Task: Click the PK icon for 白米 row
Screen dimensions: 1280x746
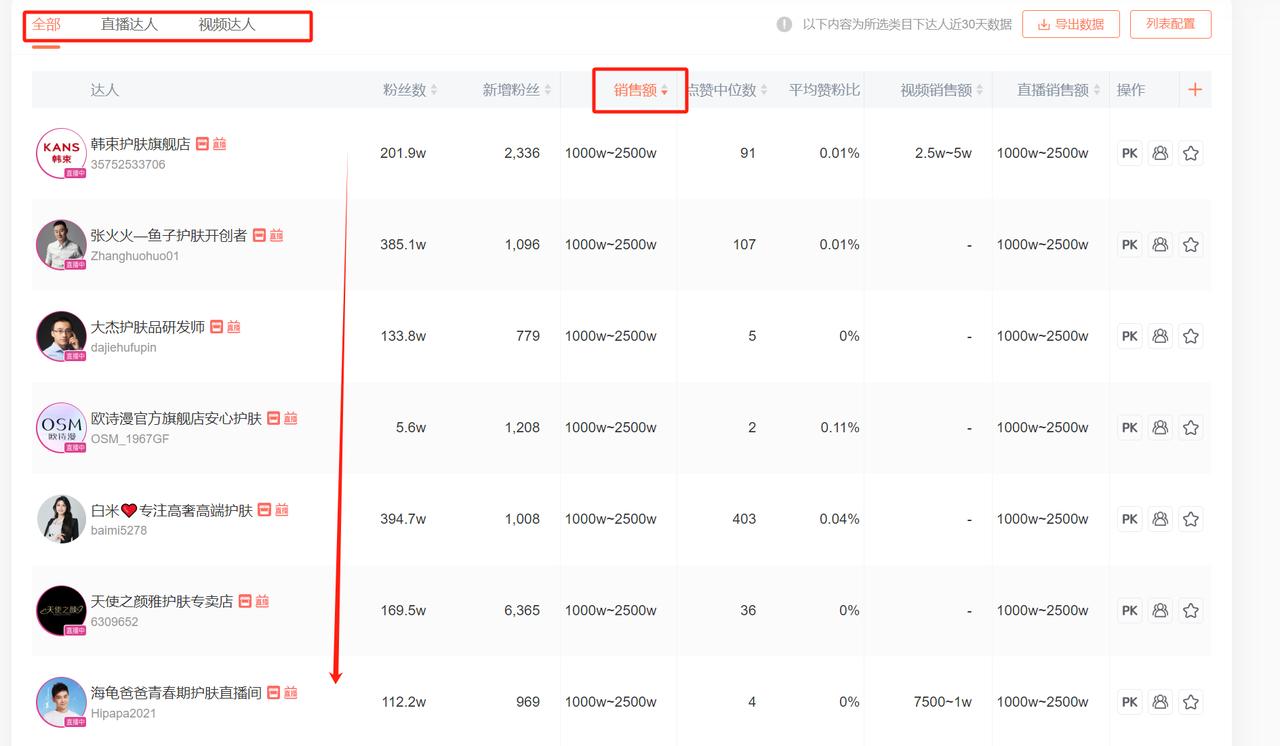Action: point(1129,519)
